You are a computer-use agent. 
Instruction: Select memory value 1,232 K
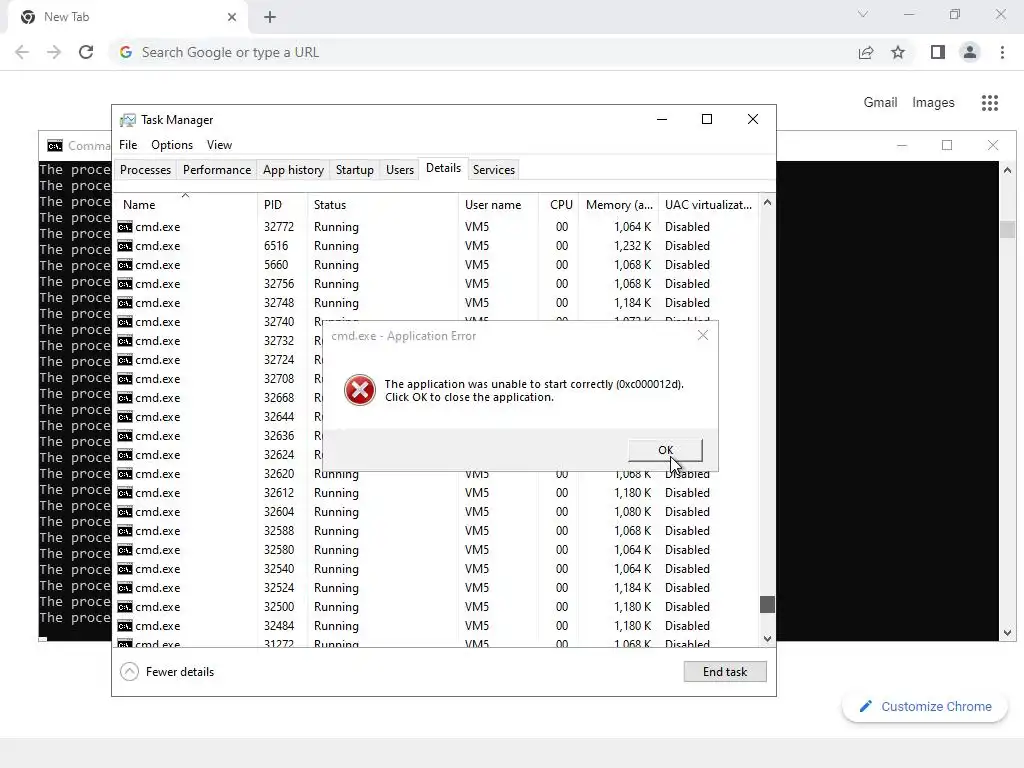(x=632, y=246)
